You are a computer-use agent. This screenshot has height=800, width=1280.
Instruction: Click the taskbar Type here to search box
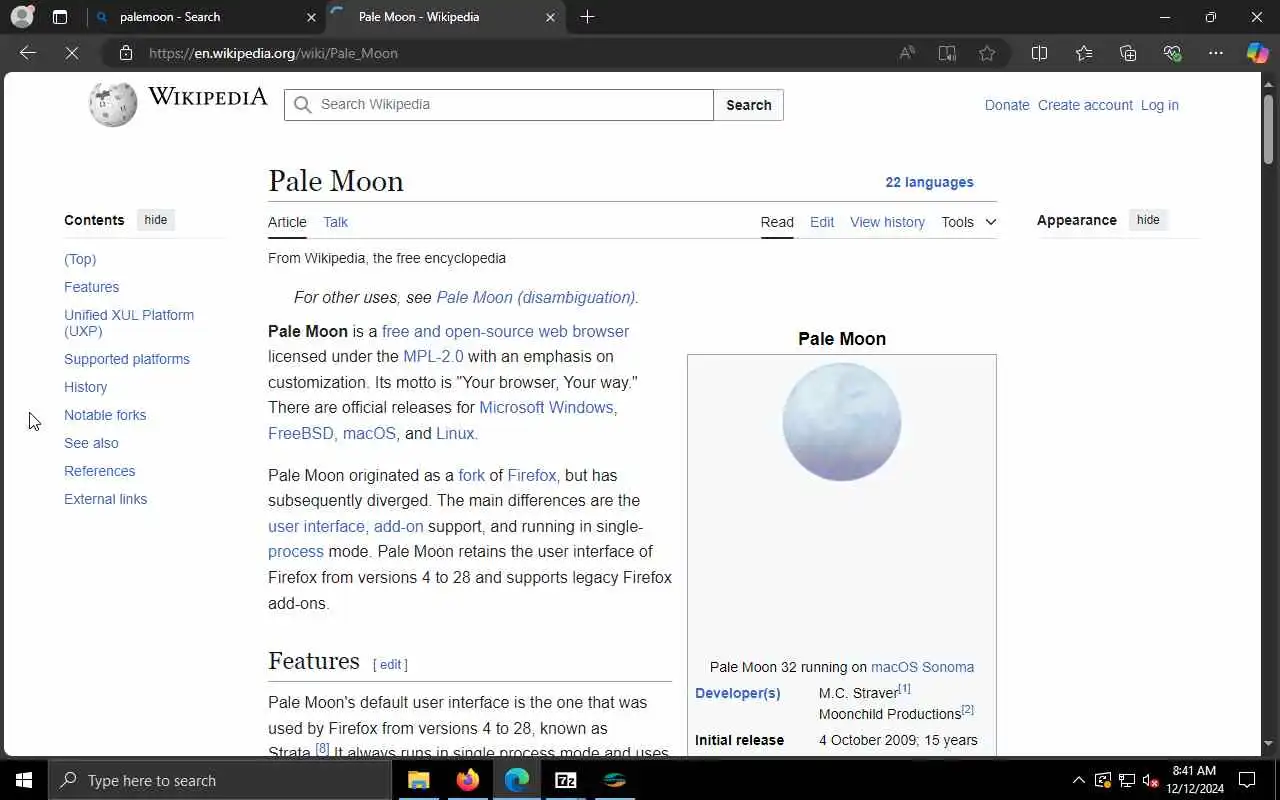tap(220, 780)
